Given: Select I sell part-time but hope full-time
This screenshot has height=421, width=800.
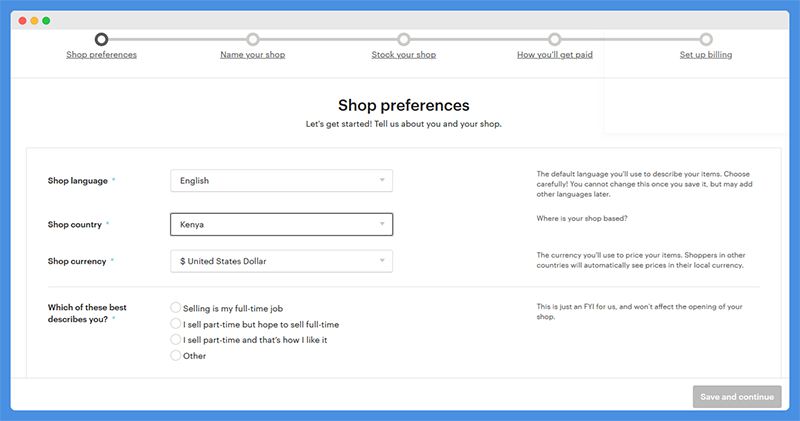Looking at the screenshot, I should [176, 324].
